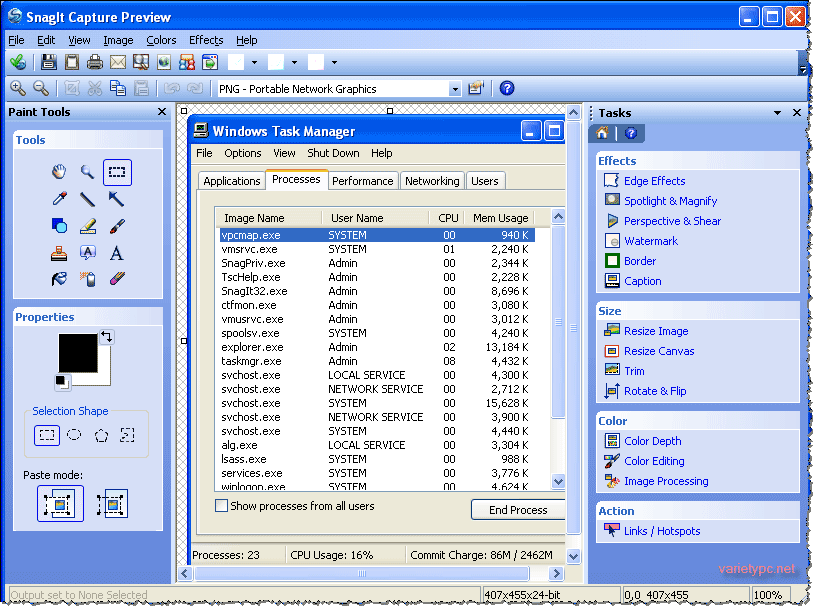
Task: Click the black foreground color swatch
Action: (78, 353)
